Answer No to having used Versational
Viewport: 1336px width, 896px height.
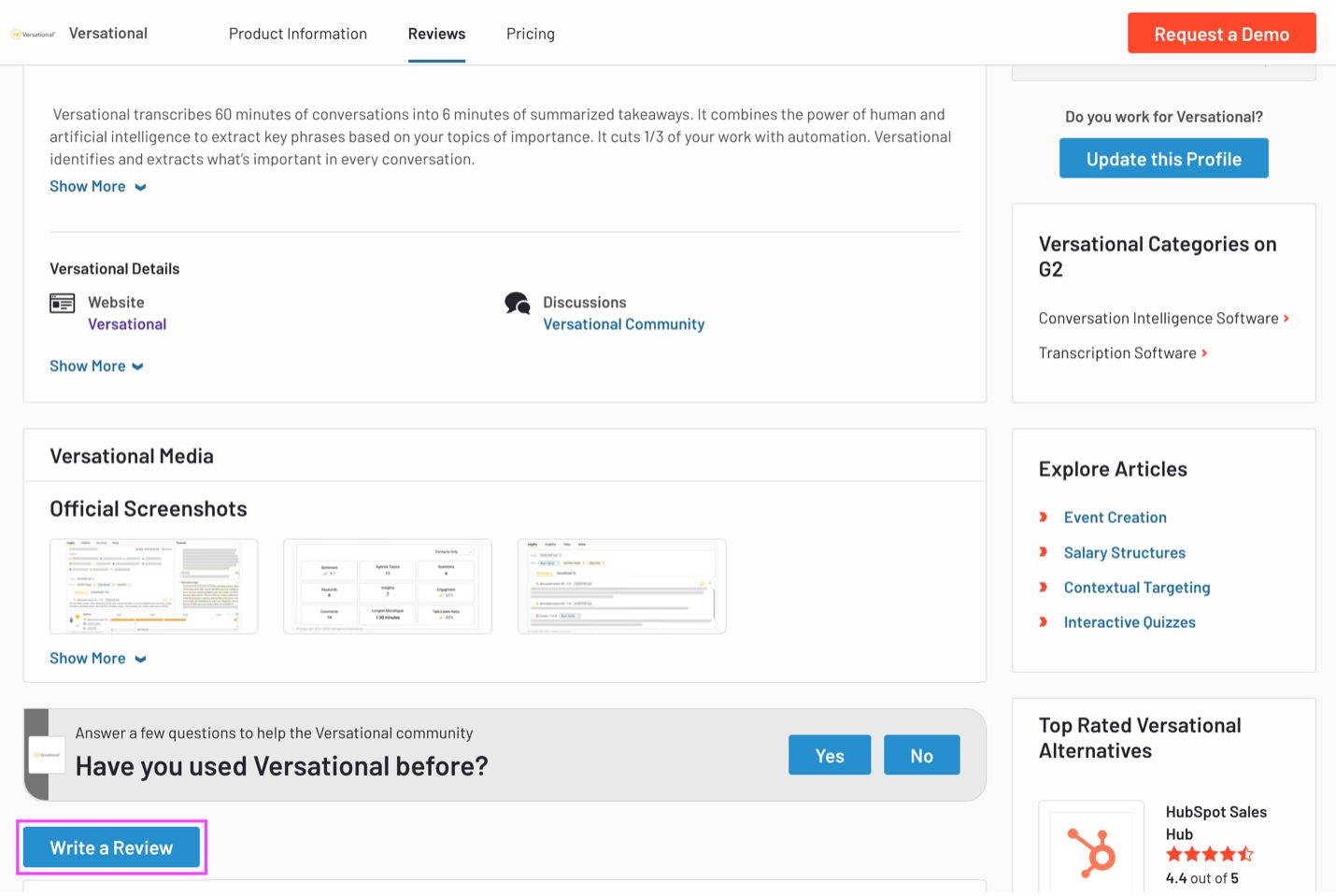coord(922,755)
